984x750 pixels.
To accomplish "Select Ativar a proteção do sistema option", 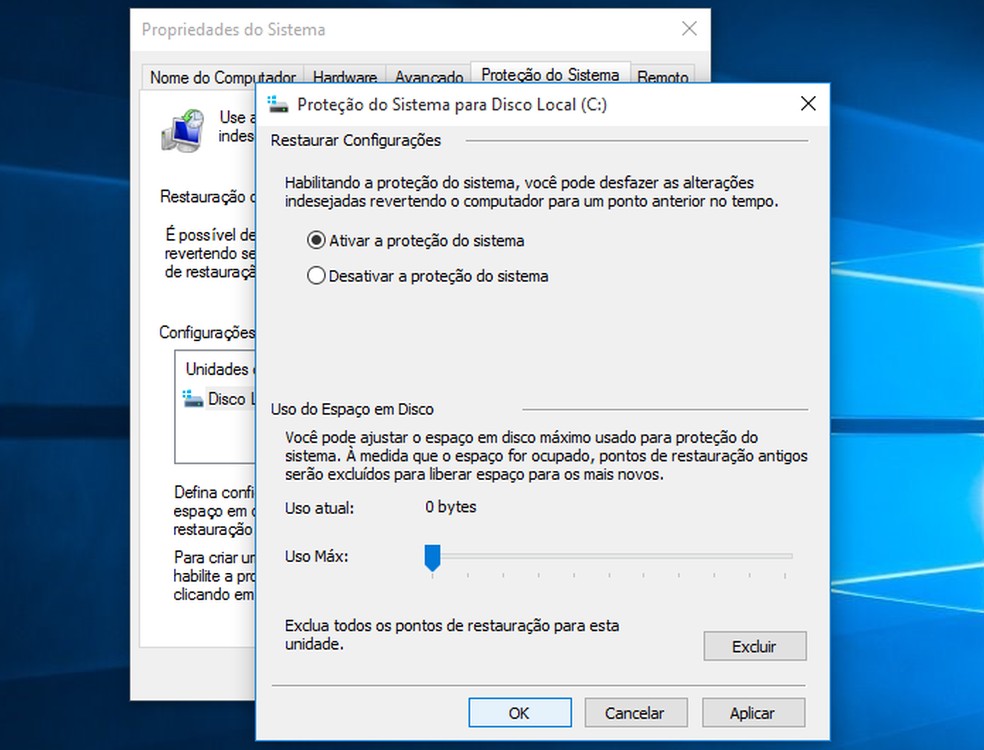I will (415, 240).
